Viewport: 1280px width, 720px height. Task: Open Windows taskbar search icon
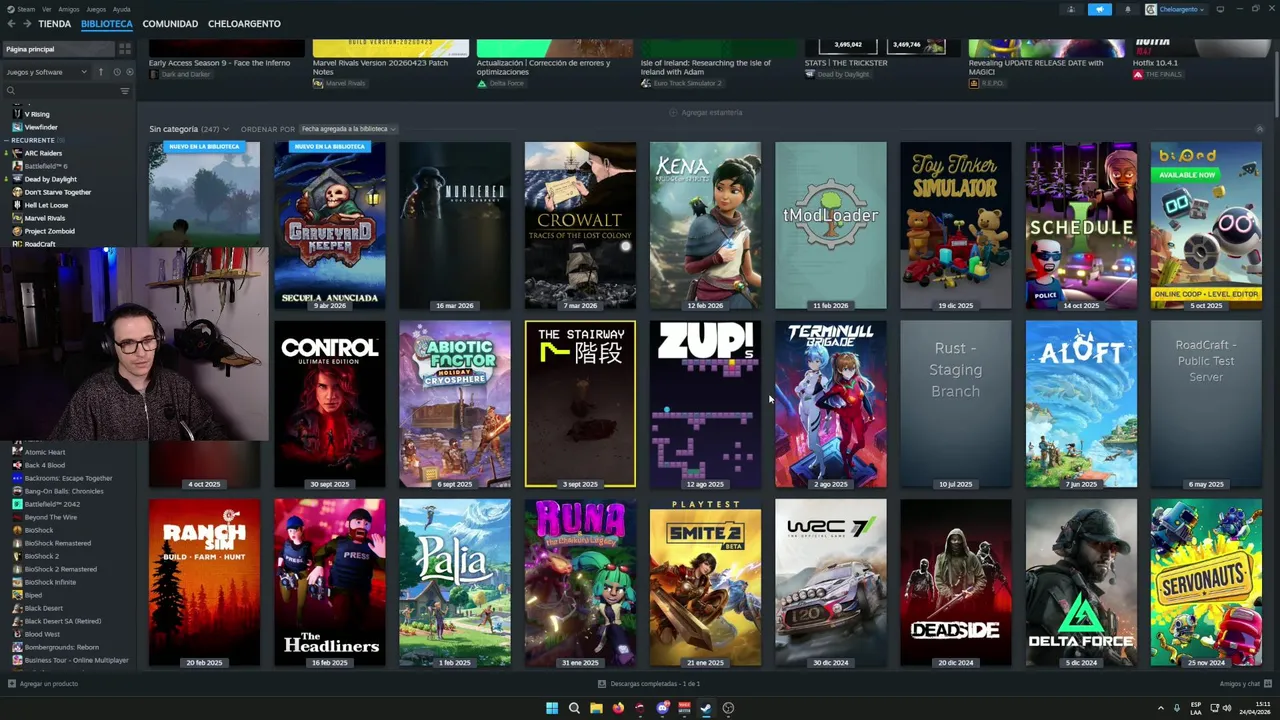click(x=574, y=708)
